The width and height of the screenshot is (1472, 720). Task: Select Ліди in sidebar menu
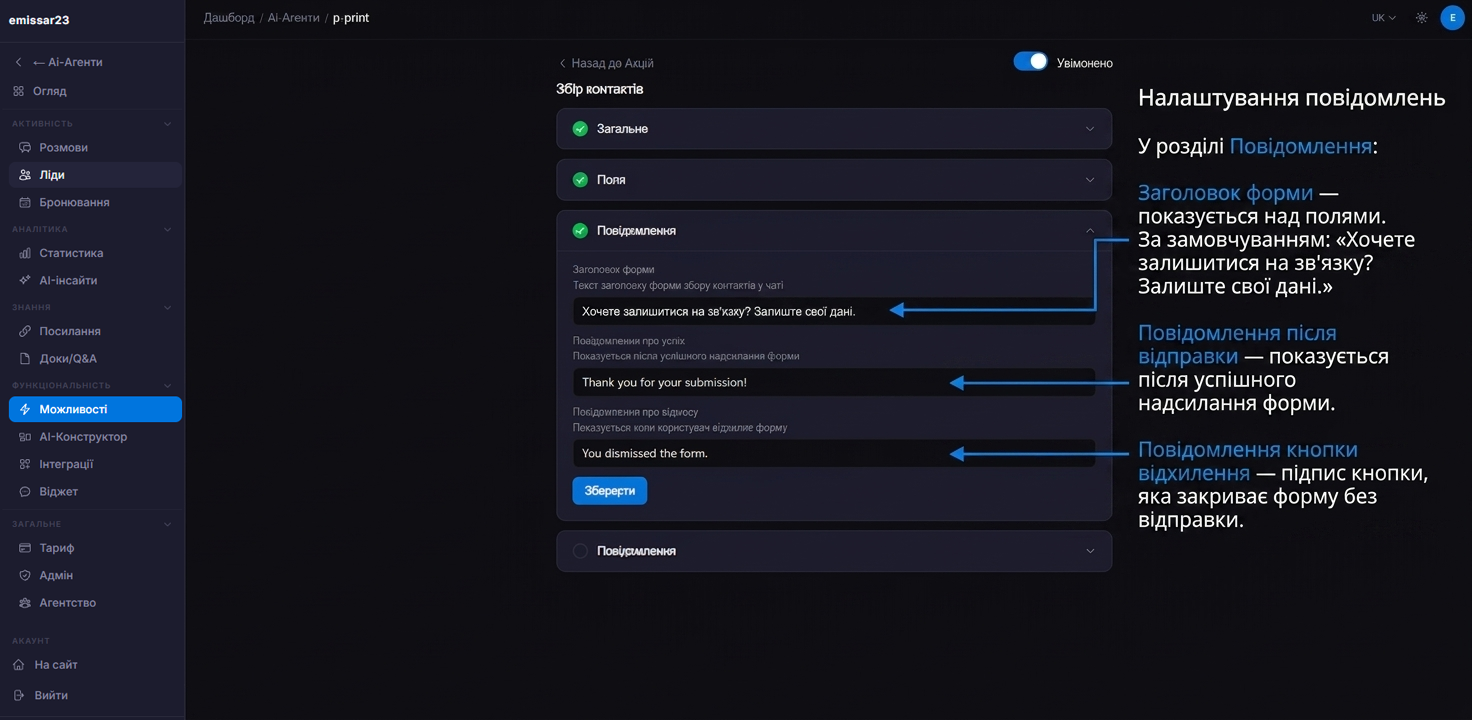tap(95, 175)
